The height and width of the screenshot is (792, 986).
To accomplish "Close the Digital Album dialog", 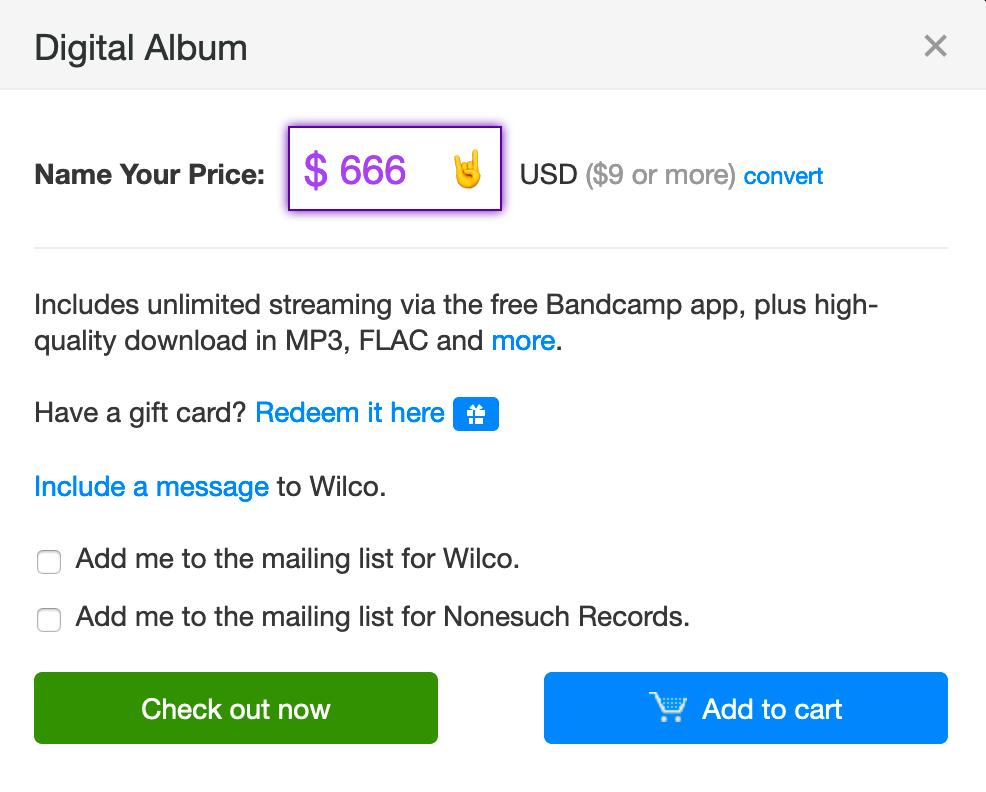I will (935, 46).
